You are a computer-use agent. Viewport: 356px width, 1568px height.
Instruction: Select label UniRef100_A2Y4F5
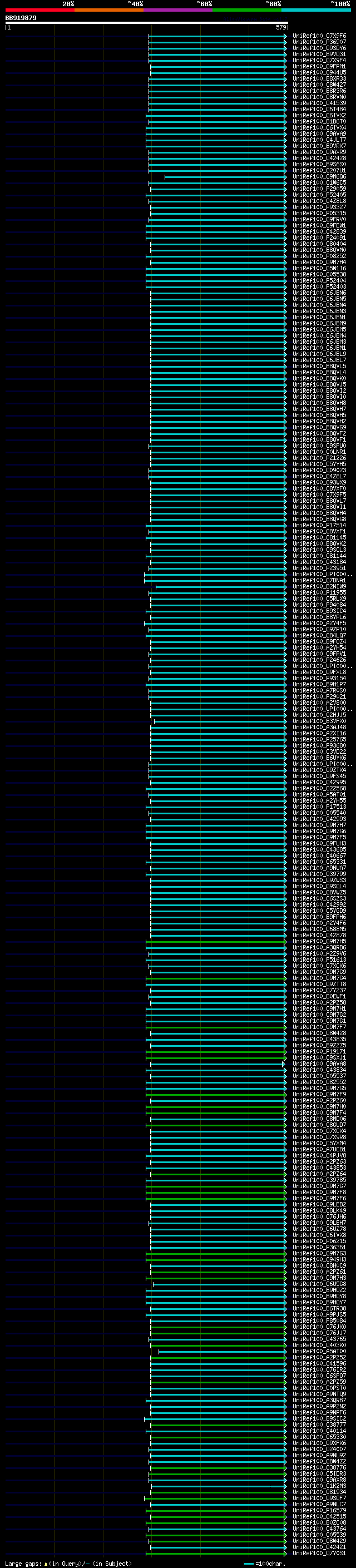pos(319,624)
